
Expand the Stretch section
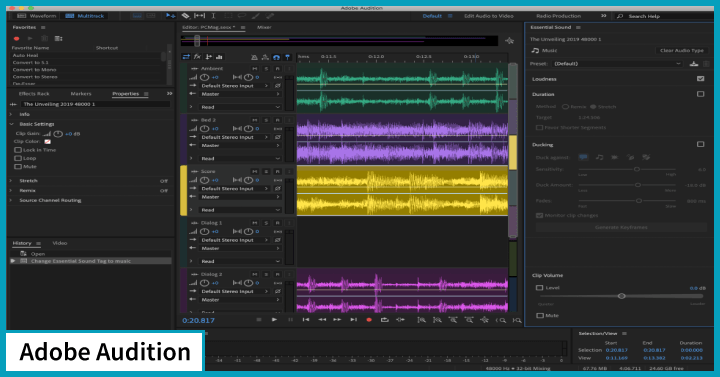[12, 181]
